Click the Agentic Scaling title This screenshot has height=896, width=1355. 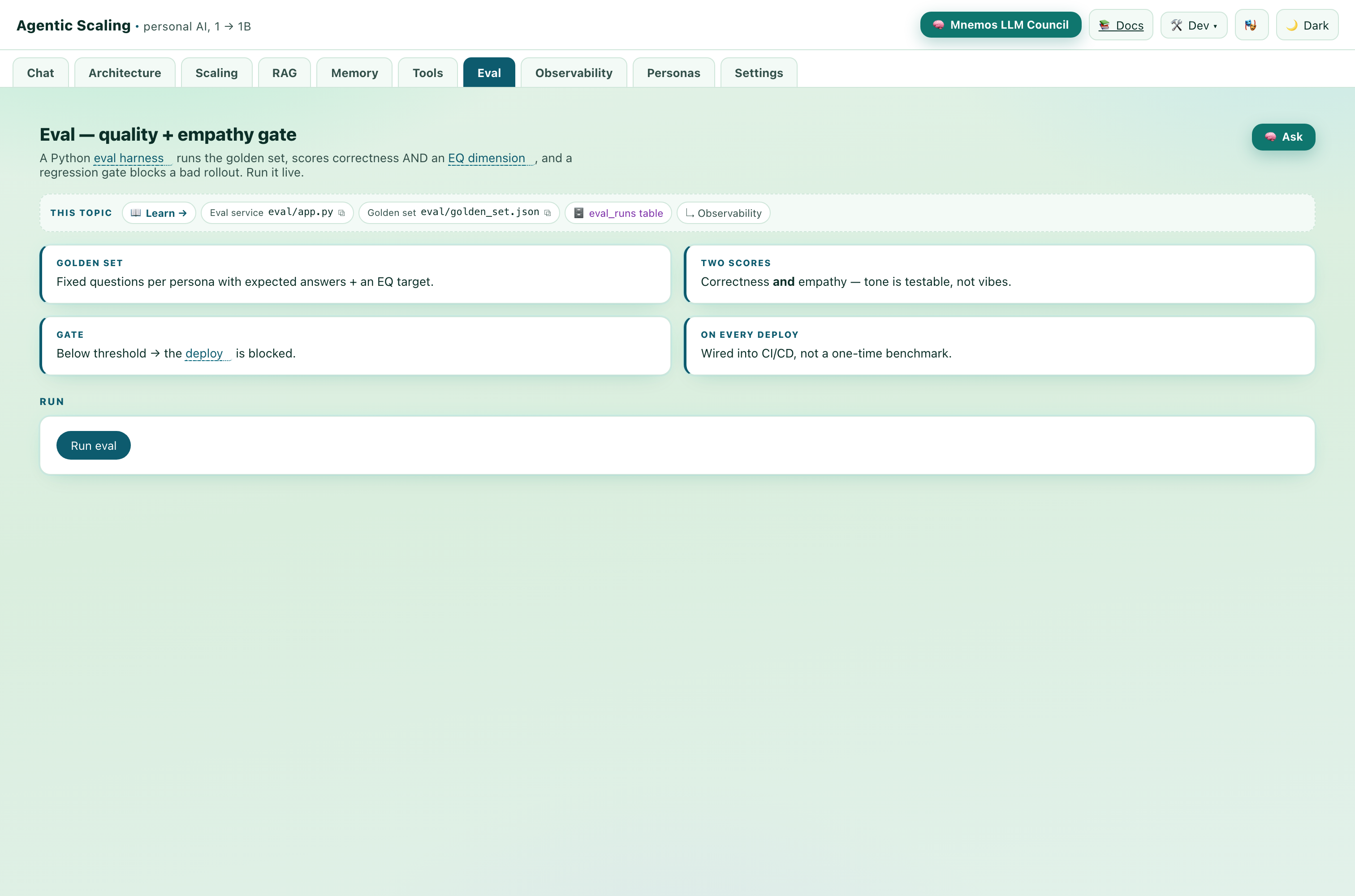pos(73,25)
